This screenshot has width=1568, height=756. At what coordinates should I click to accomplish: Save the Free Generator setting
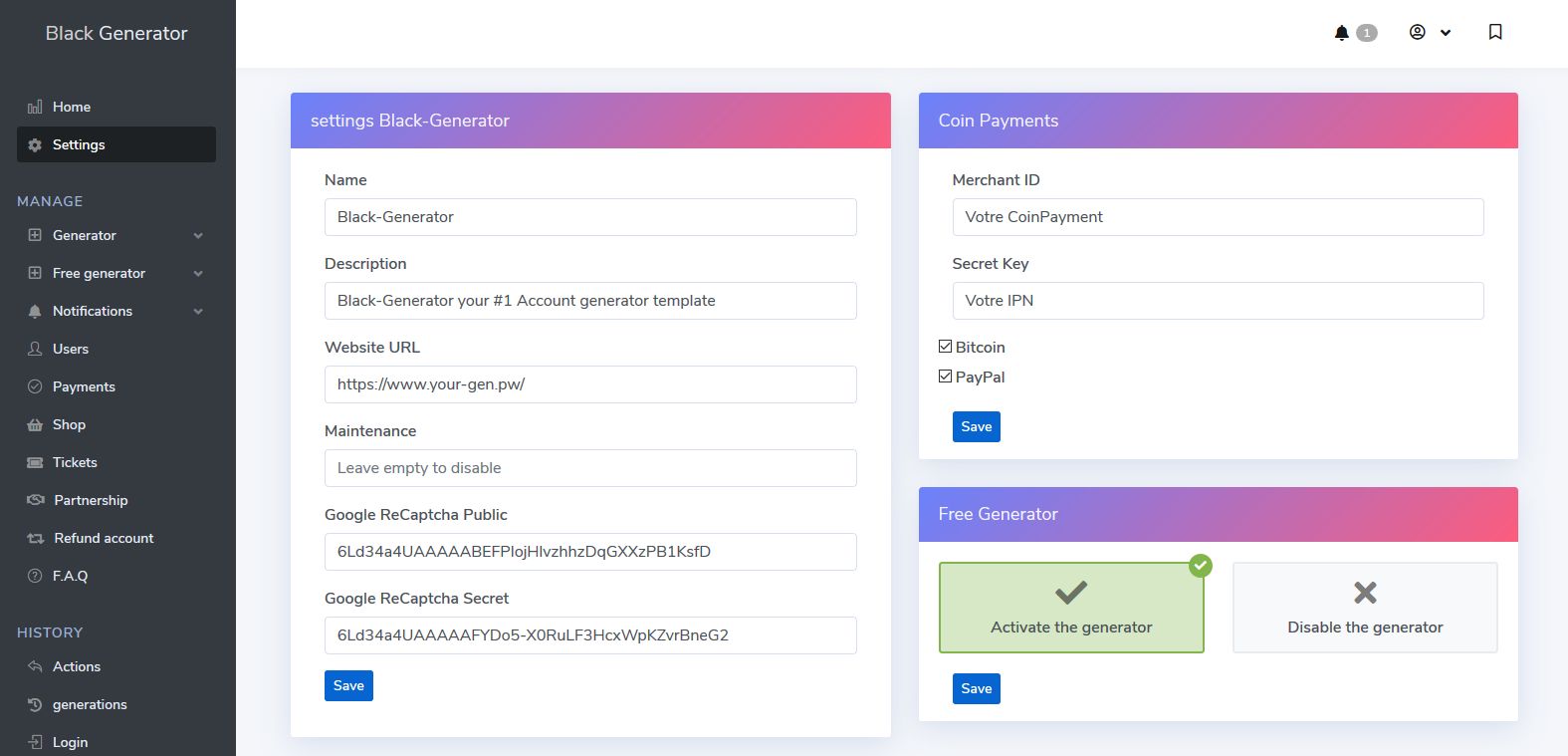(x=976, y=688)
